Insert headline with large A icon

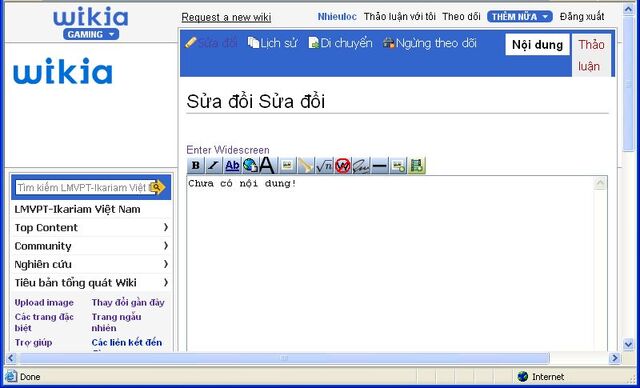pyautogui.click(x=267, y=166)
